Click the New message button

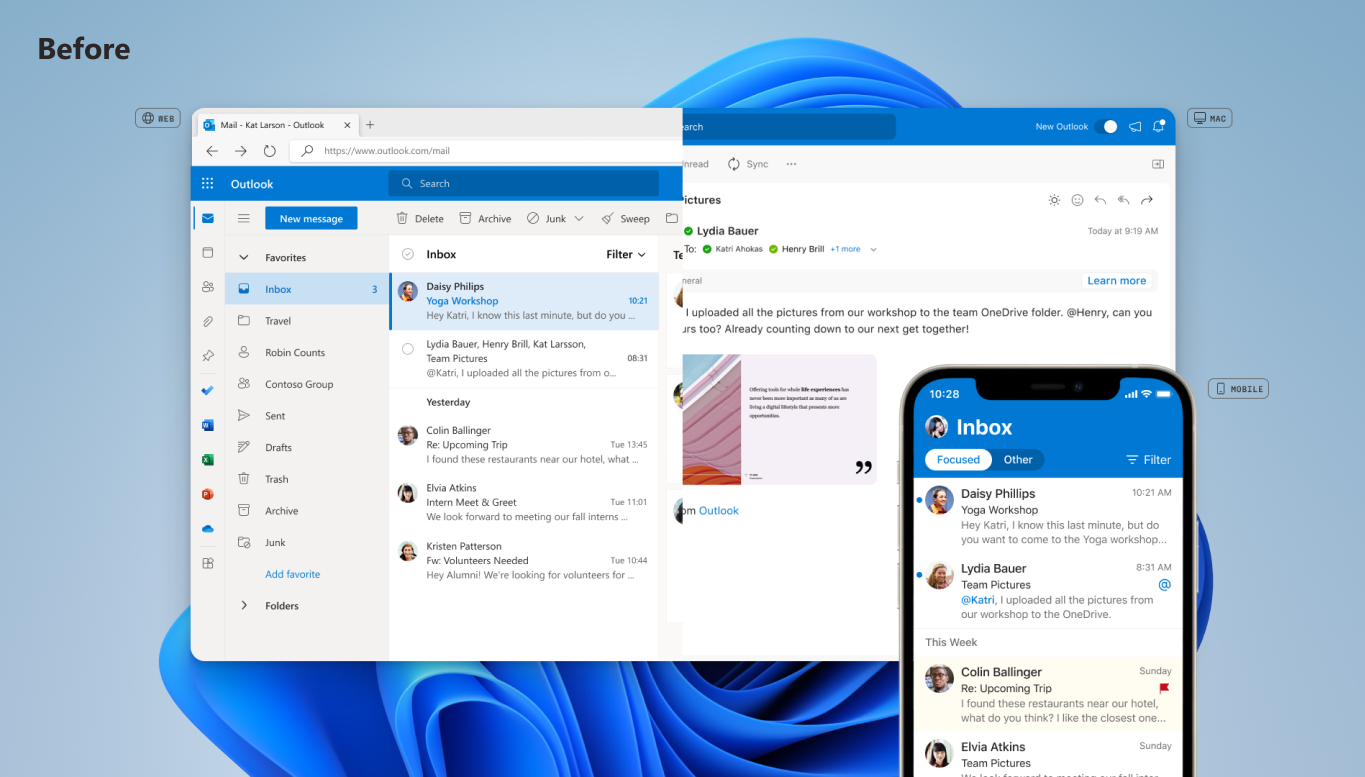point(311,218)
